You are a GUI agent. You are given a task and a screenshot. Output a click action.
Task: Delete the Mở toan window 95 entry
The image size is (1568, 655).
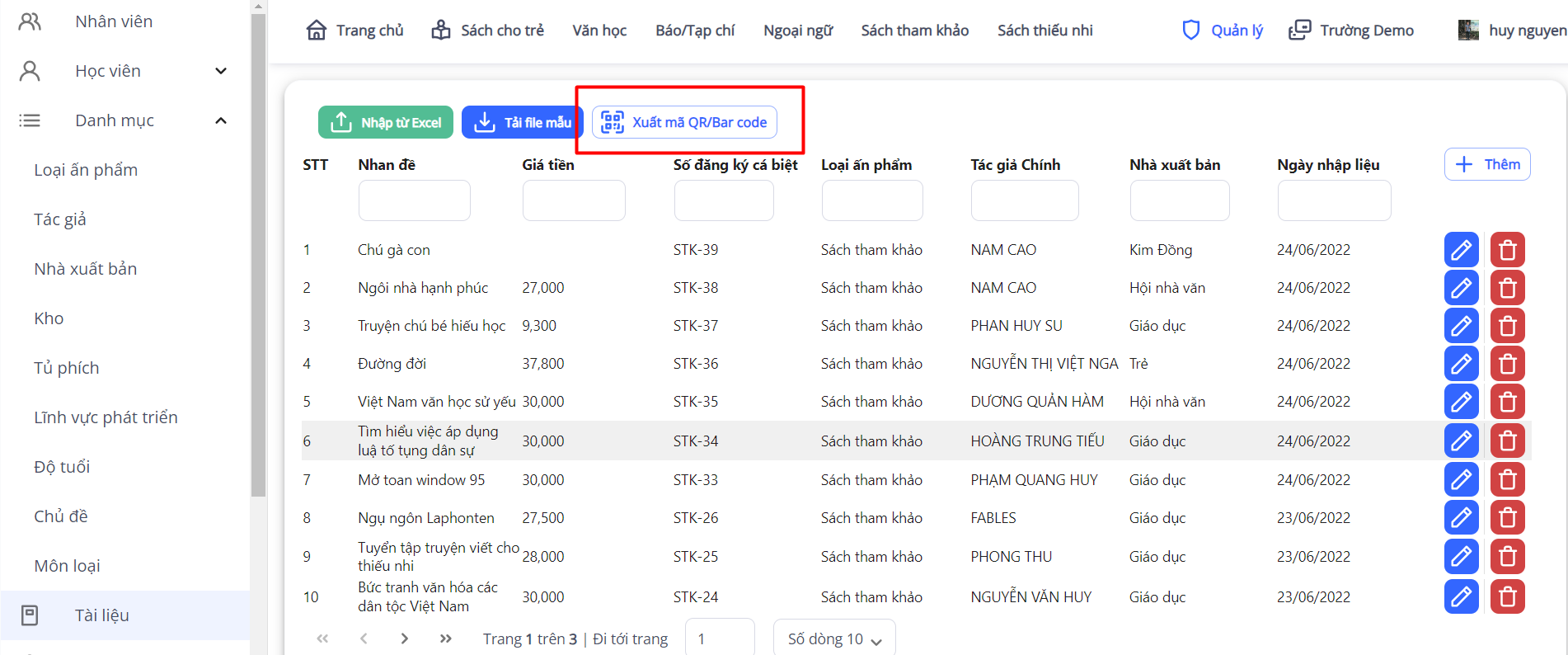click(x=1507, y=480)
